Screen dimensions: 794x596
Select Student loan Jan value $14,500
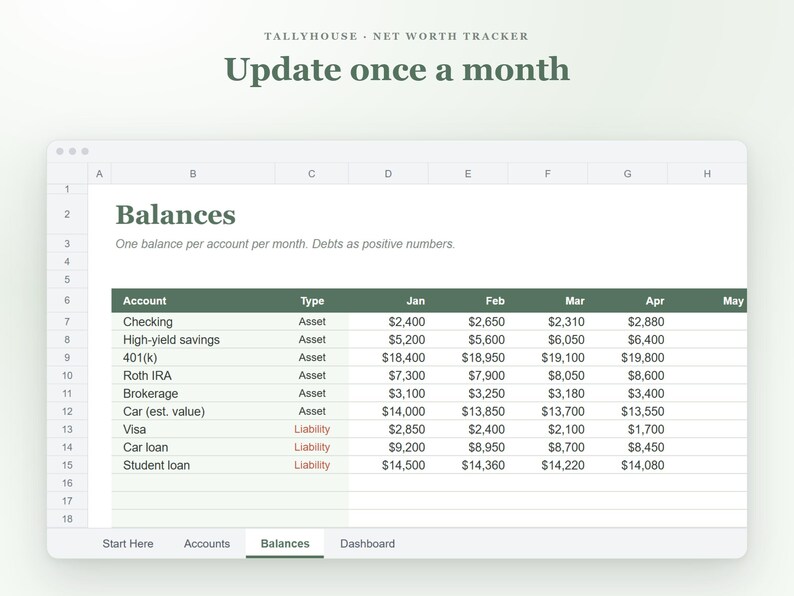(388, 465)
